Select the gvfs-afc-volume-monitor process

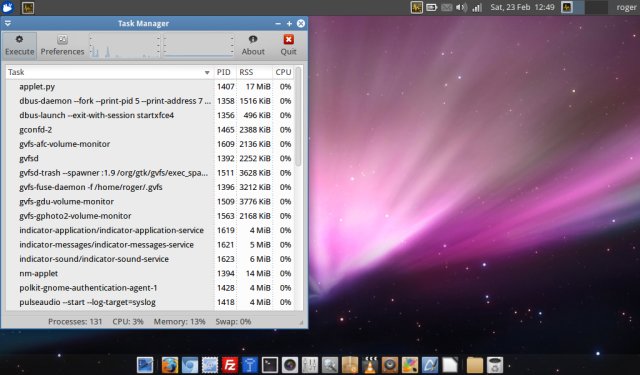click(x=150, y=144)
